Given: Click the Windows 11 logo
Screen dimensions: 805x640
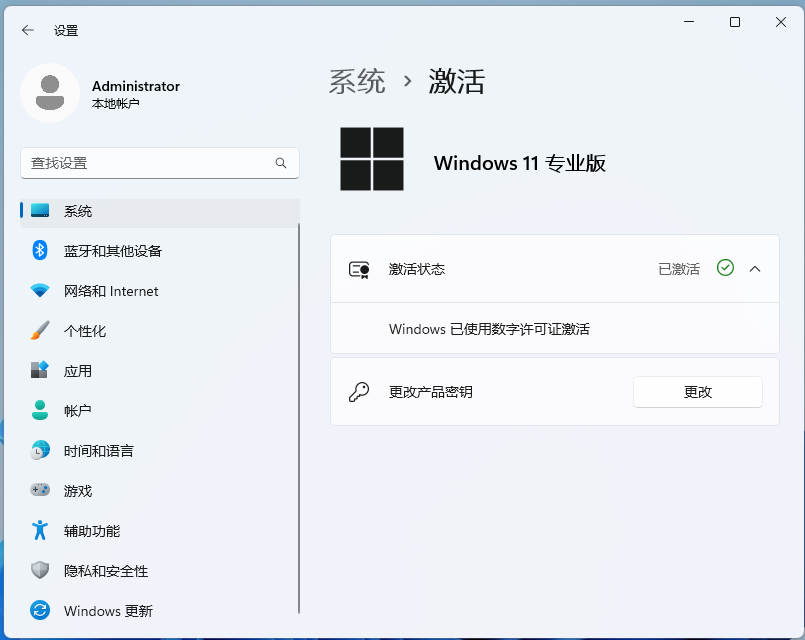Looking at the screenshot, I should 372,159.
